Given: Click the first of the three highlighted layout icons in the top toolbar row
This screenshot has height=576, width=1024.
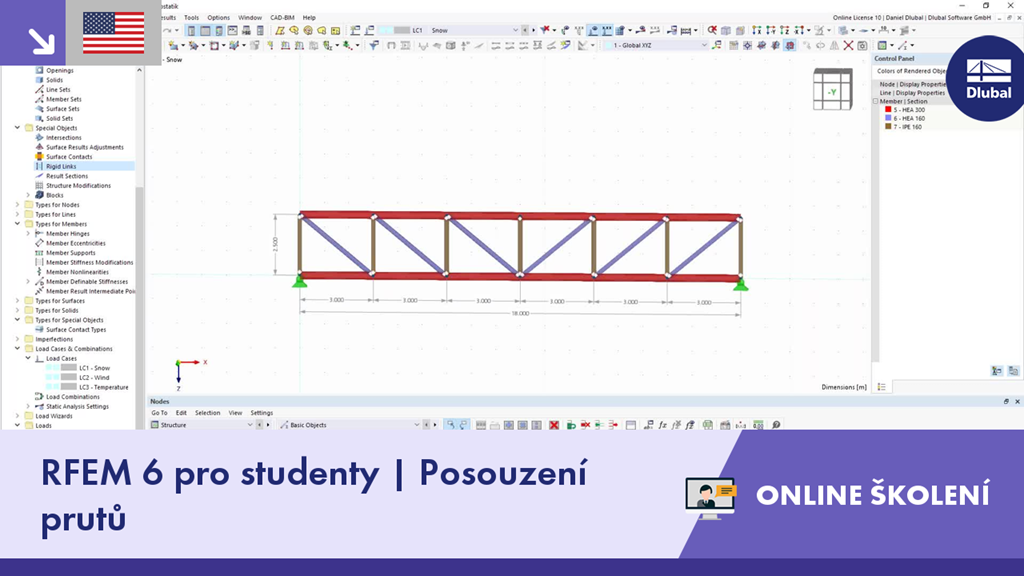Looking at the screenshot, I should pos(191,30).
